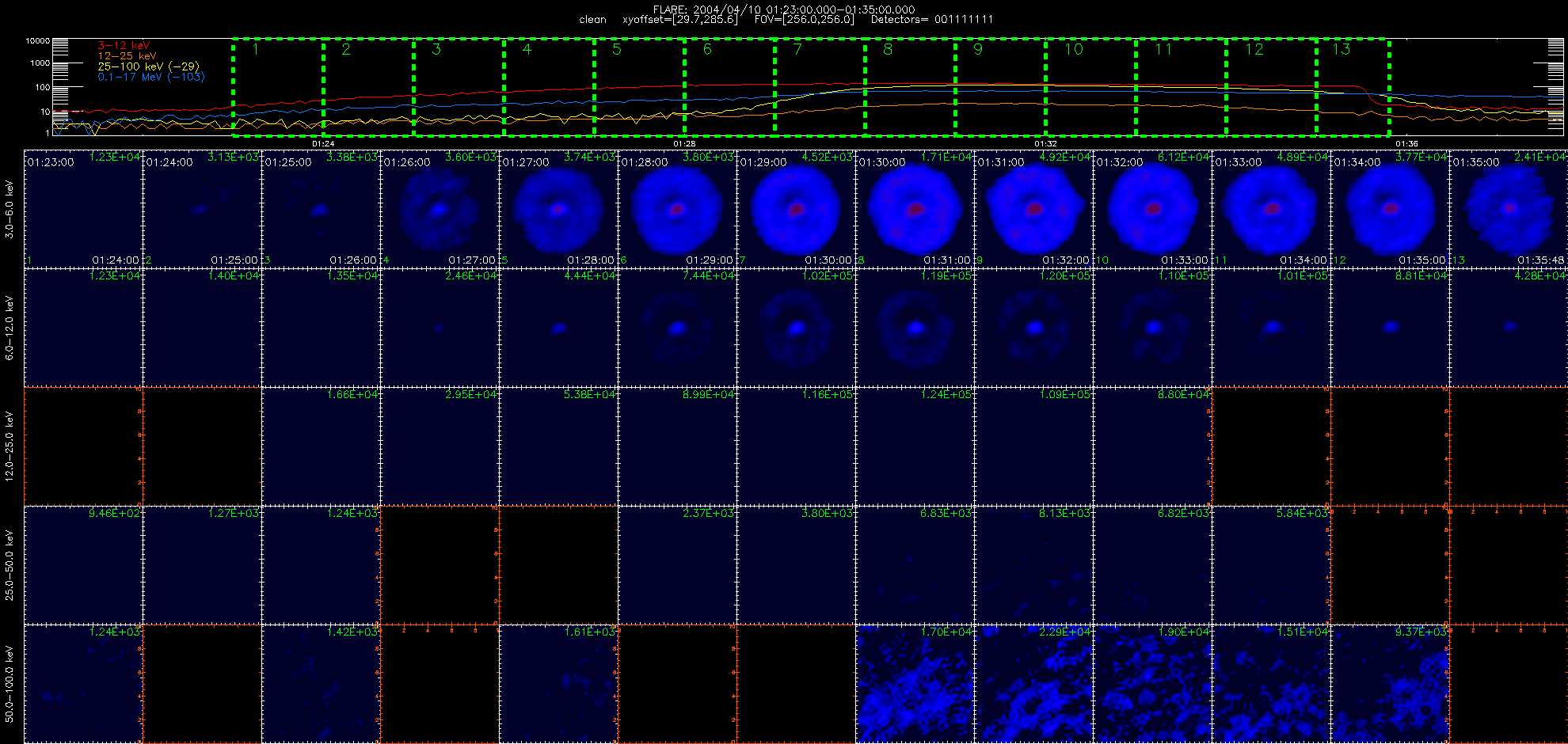
Task: Click the 12.0-25.0 keV row axis label
Action: (10, 446)
